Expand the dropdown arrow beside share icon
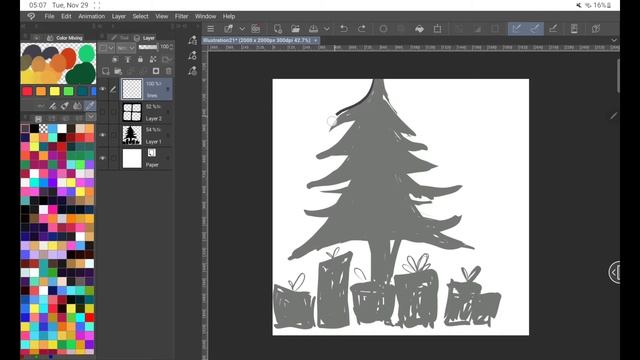The height and width of the screenshot is (360, 640). tap(242, 29)
